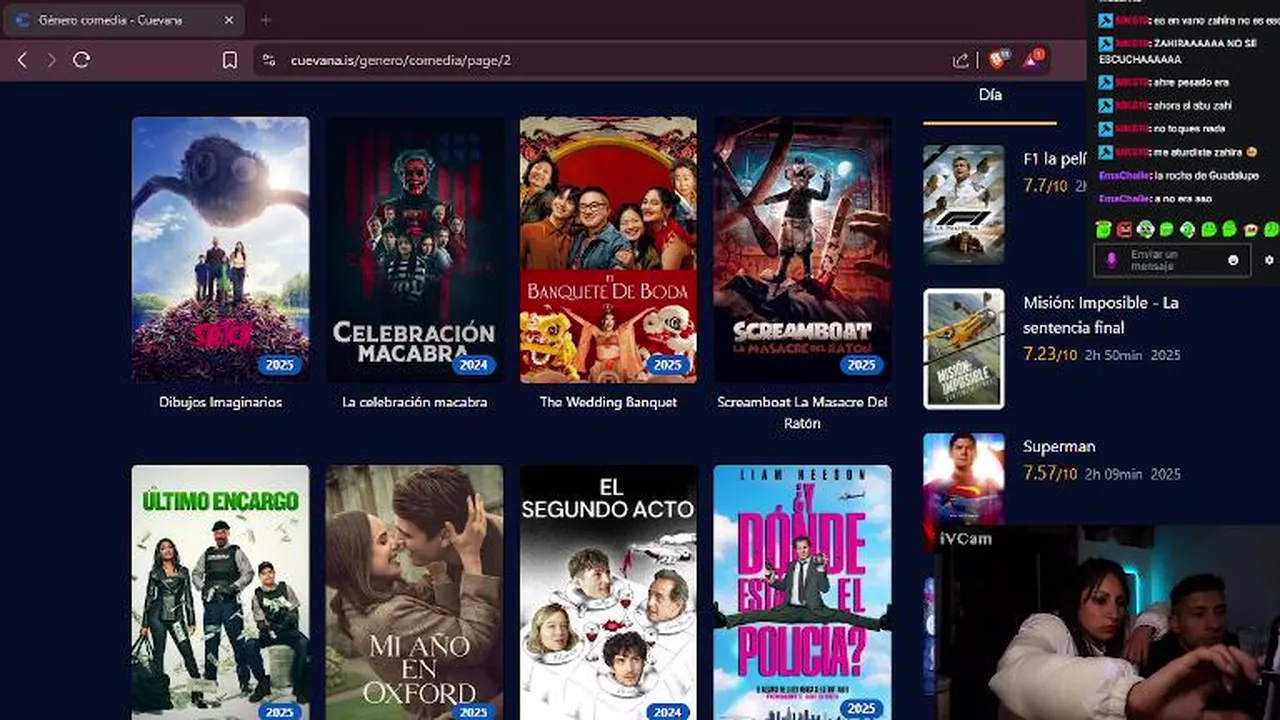This screenshot has width=1280, height=720.
Task: Open a new tab with plus icon
Action: (x=265, y=20)
